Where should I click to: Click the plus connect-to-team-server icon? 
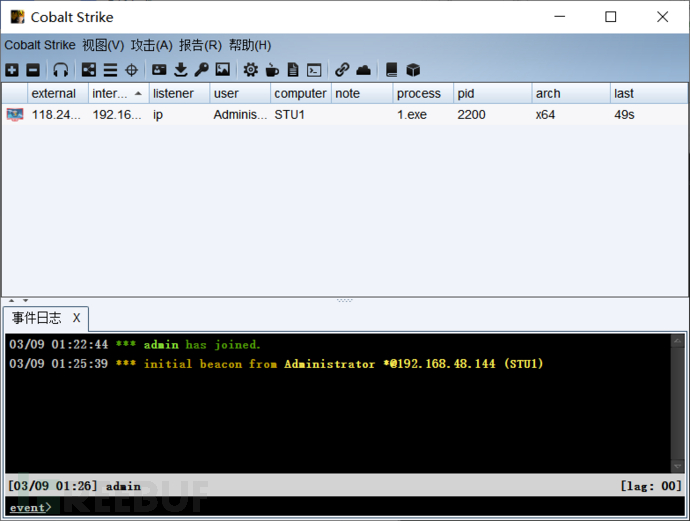click(12, 70)
